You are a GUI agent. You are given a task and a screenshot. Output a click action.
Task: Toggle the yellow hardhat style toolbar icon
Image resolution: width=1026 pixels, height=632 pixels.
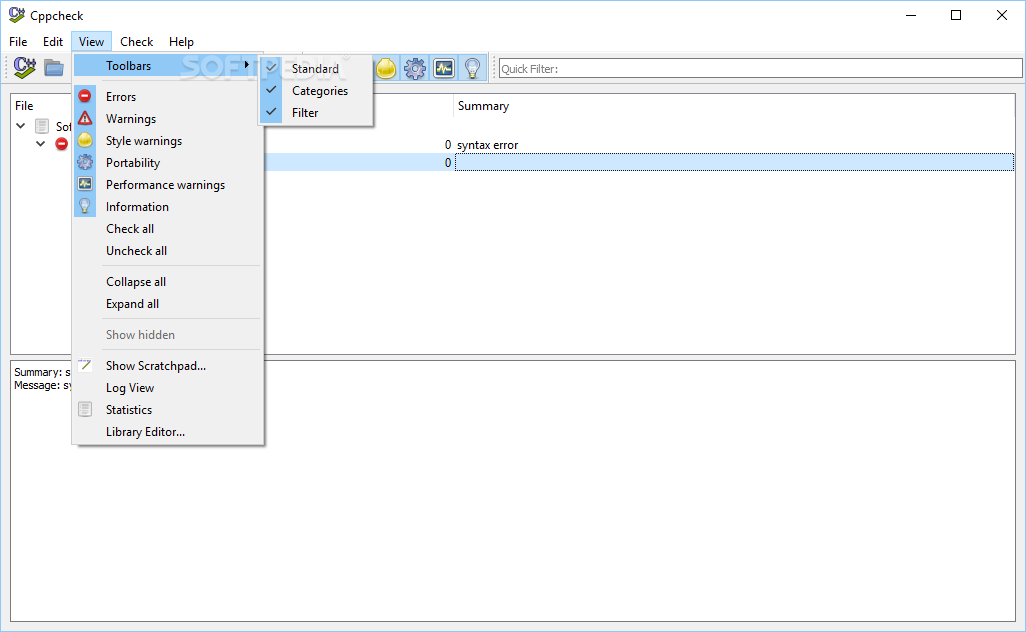pos(386,68)
